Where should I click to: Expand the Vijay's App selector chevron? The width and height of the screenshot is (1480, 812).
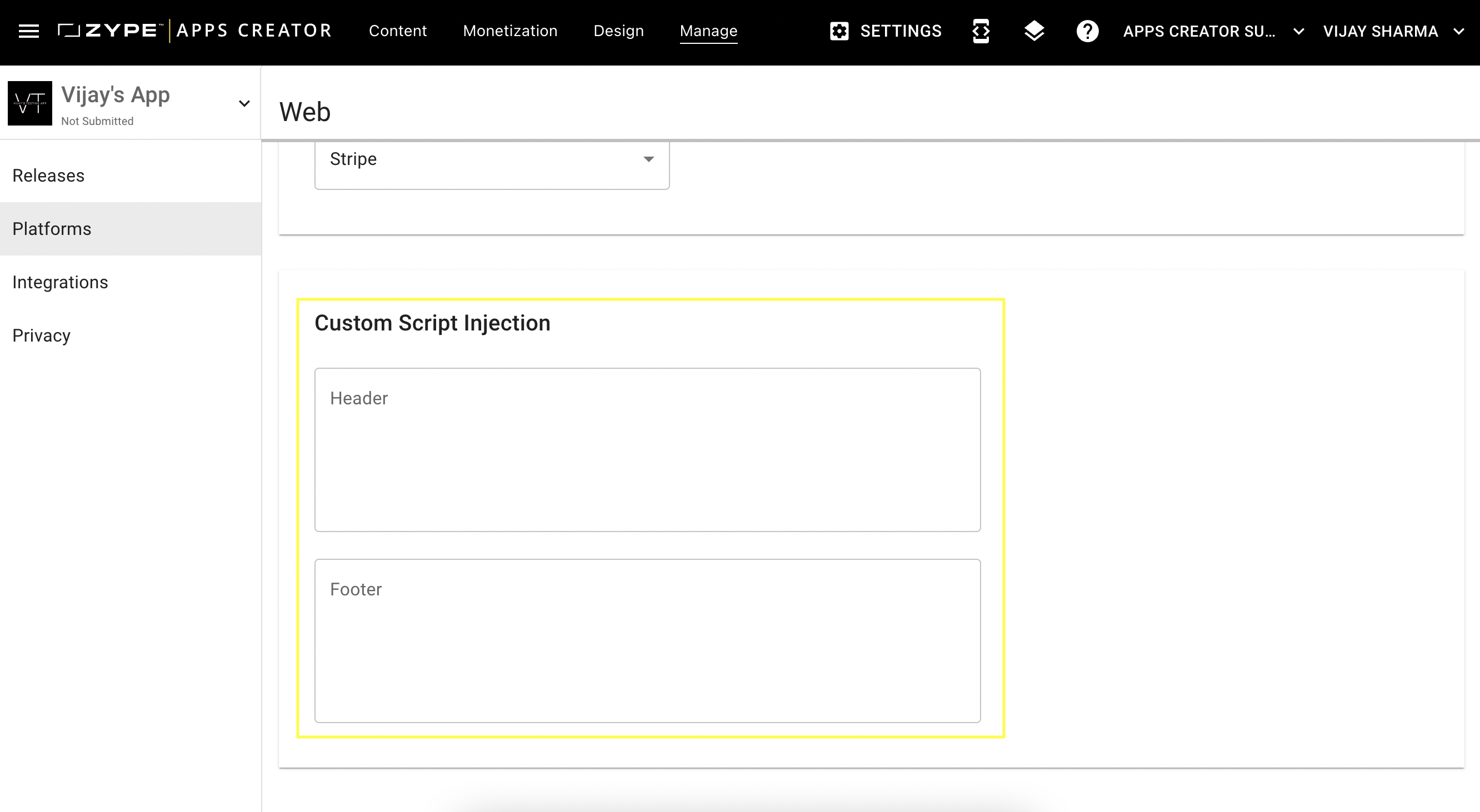coord(244,103)
